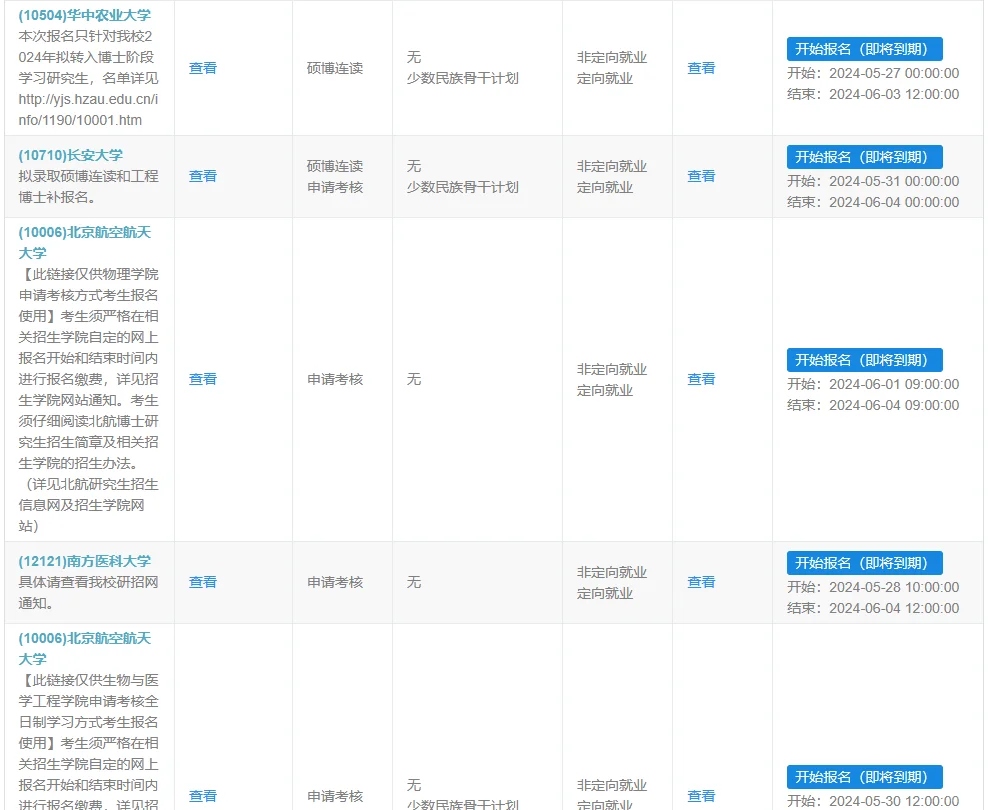Open the (10710)长安大学 school link

pos(71,155)
